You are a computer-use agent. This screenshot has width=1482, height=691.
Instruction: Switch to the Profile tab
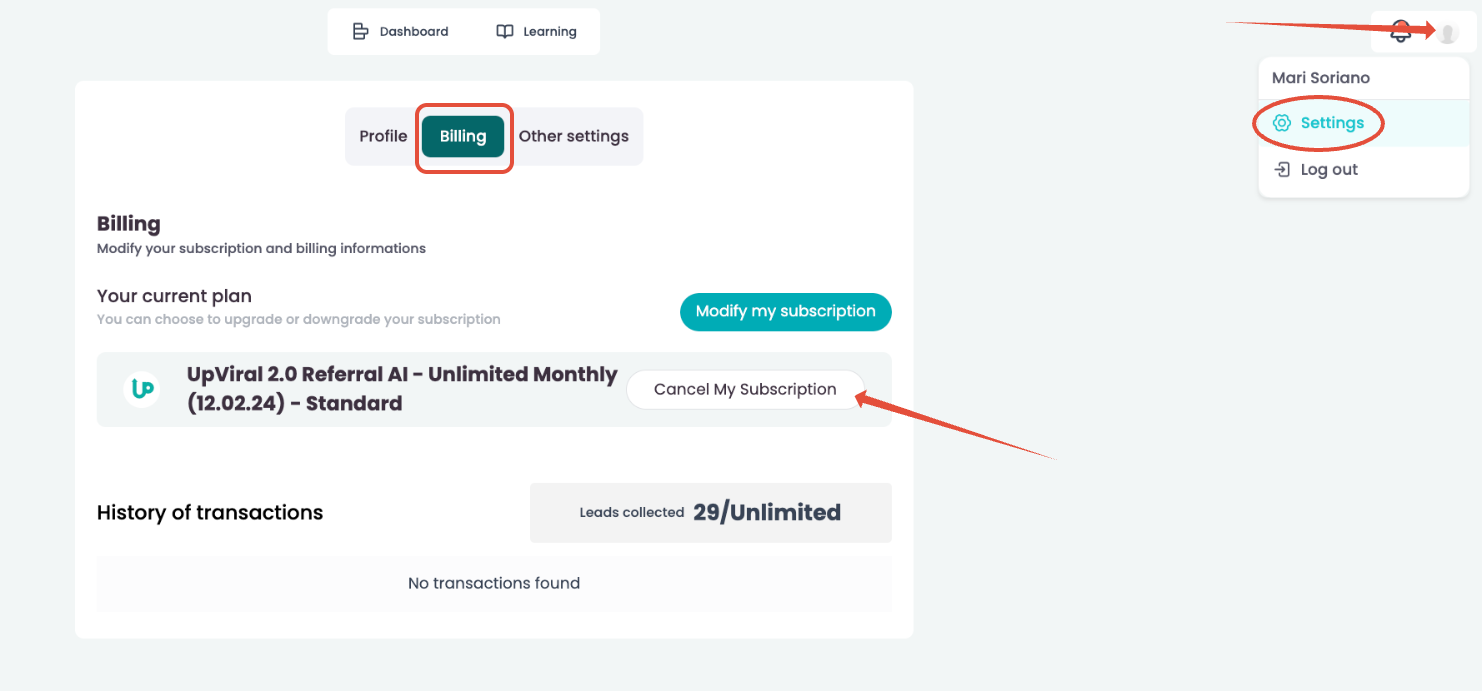point(383,136)
